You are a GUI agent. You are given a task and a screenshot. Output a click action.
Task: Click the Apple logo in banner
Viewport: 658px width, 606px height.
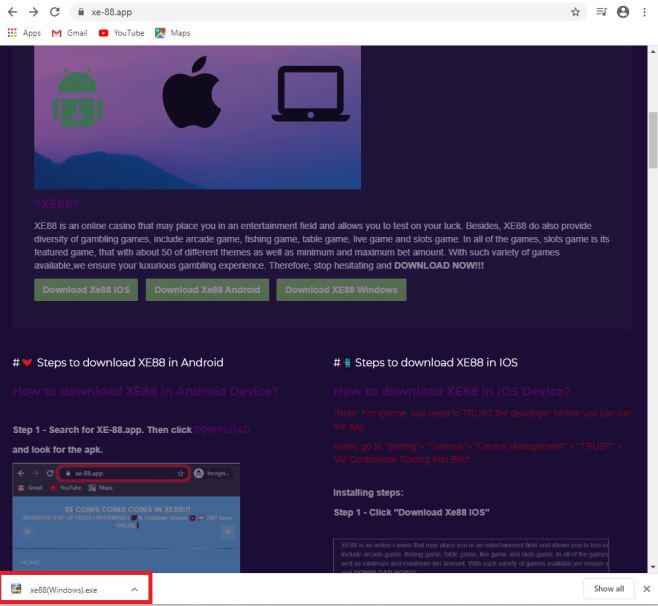click(192, 93)
